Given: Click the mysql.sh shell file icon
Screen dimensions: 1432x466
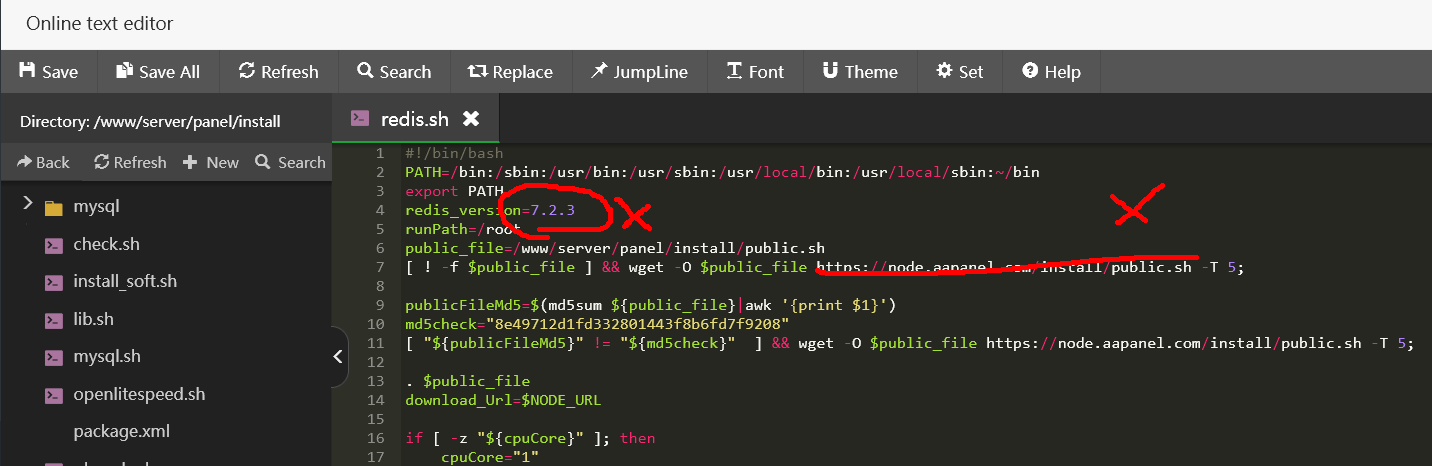Looking at the screenshot, I should (x=54, y=357).
